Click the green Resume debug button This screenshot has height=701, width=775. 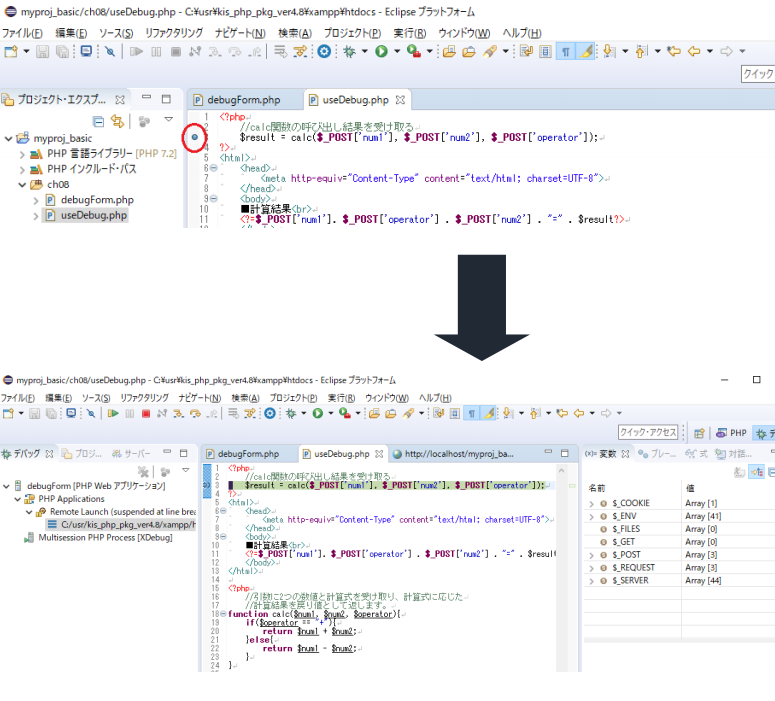(x=113, y=412)
